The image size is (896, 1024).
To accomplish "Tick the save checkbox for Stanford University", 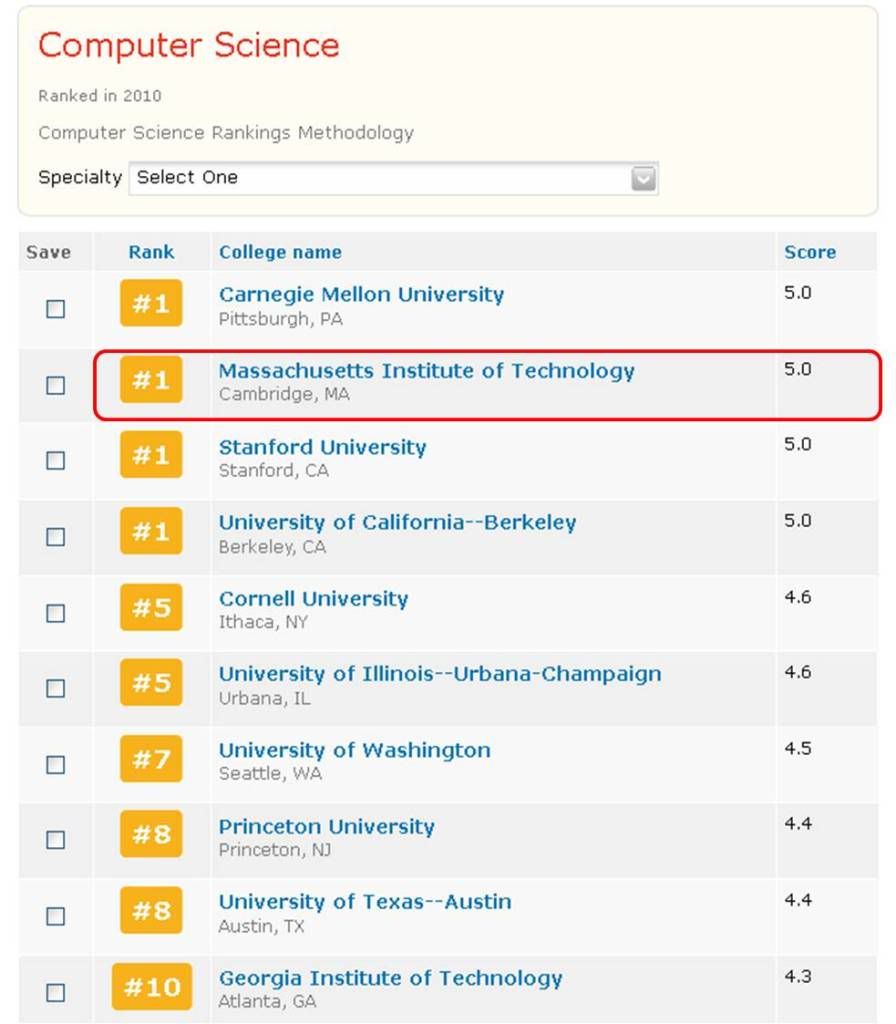I will point(56,460).
